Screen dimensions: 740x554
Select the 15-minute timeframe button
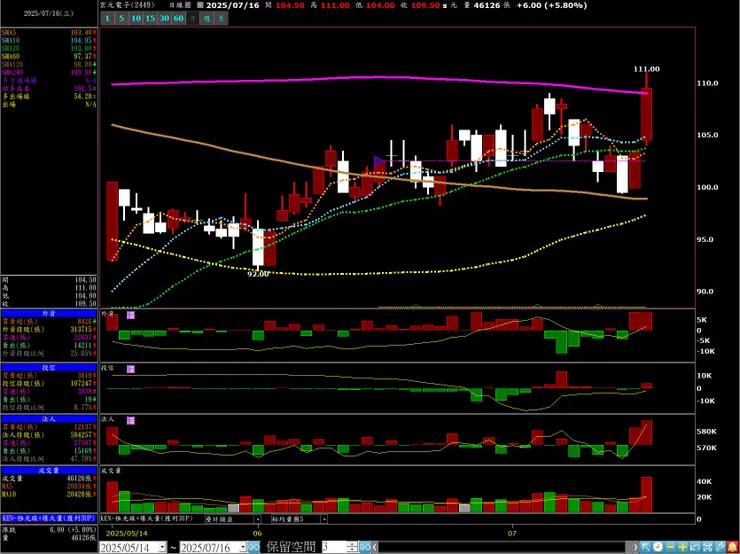pos(150,18)
